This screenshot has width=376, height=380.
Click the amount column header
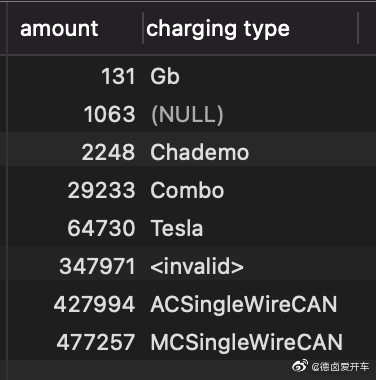point(59,29)
